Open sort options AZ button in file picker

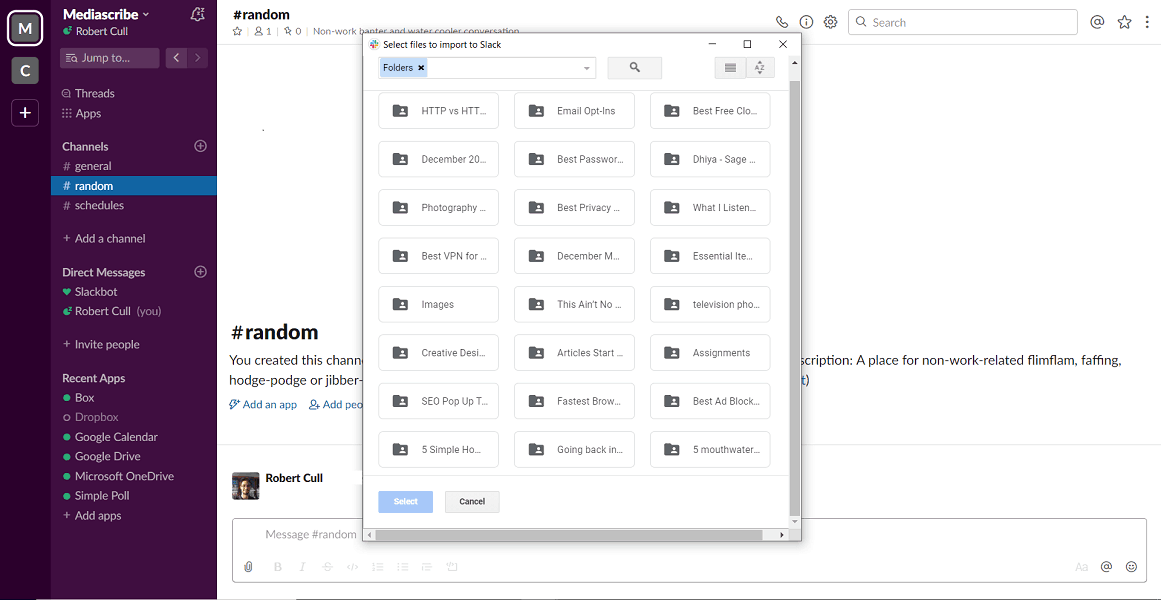760,67
